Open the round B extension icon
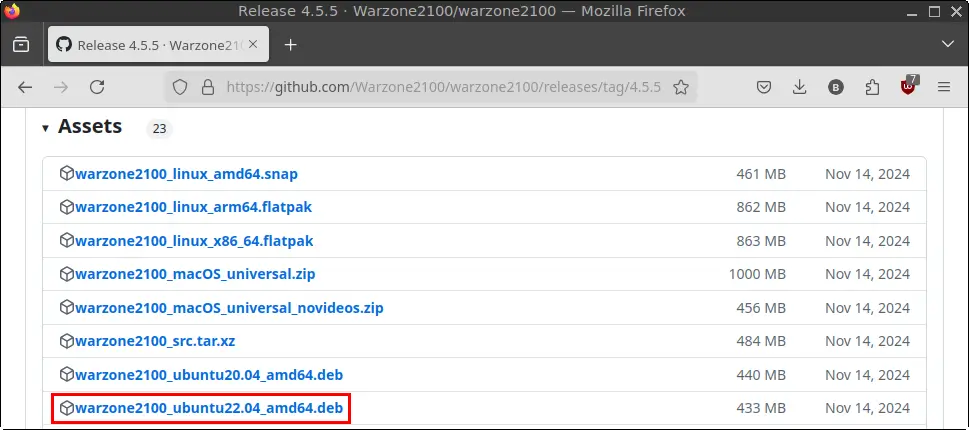969x430 pixels. coord(836,88)
